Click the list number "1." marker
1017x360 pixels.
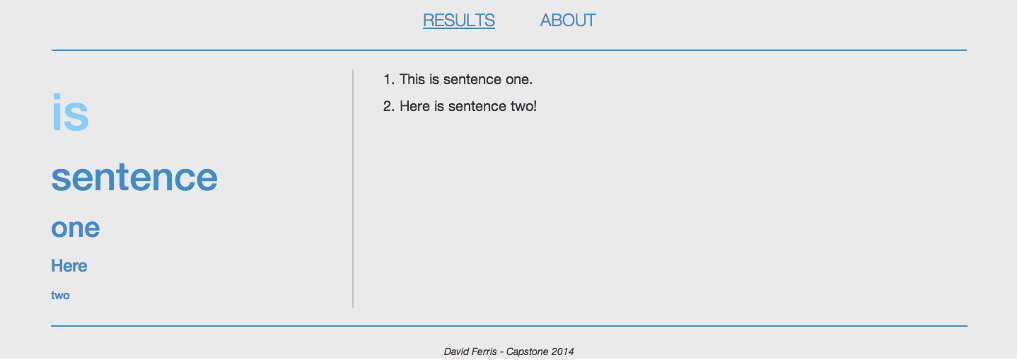tap(389, 80)
